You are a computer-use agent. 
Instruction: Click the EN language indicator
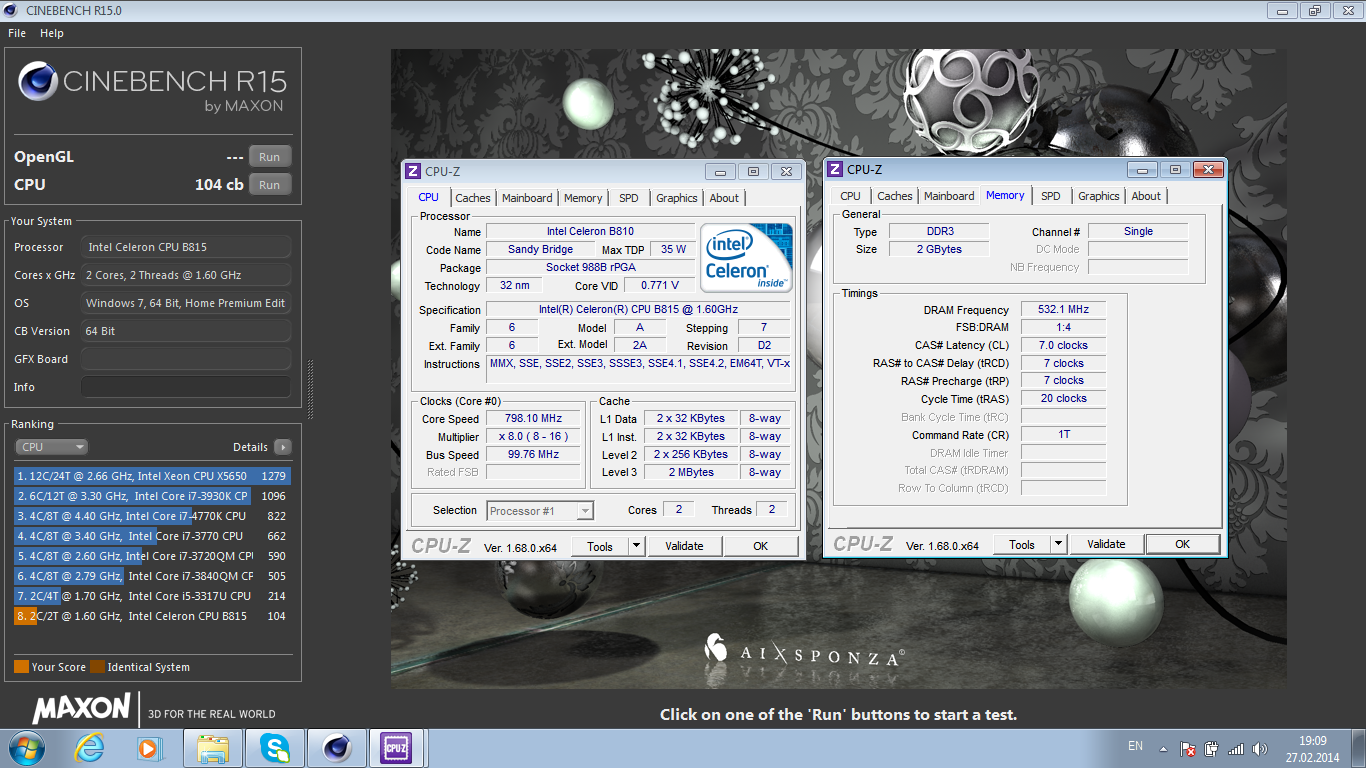click(1135, 746)
